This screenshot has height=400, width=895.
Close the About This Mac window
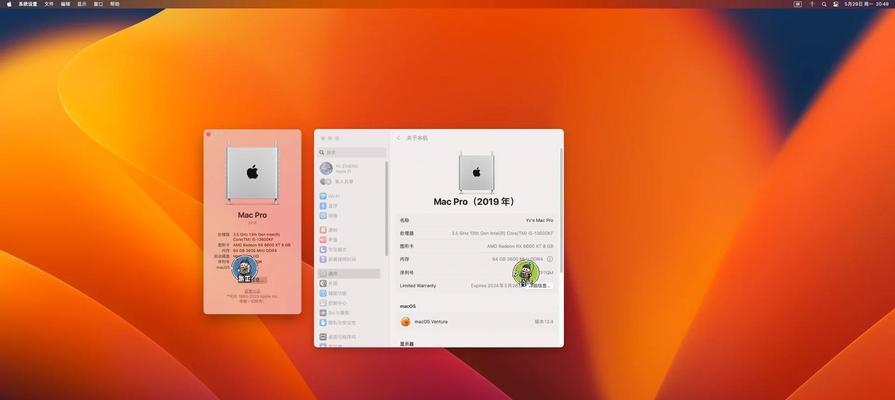pos(209,135)
